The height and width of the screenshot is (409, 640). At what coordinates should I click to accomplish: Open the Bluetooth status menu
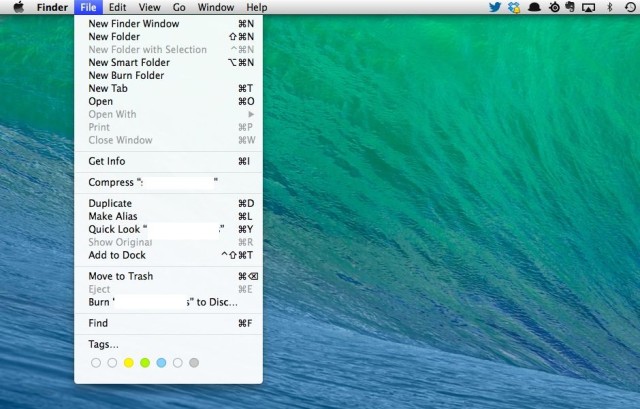coord(609,7)
